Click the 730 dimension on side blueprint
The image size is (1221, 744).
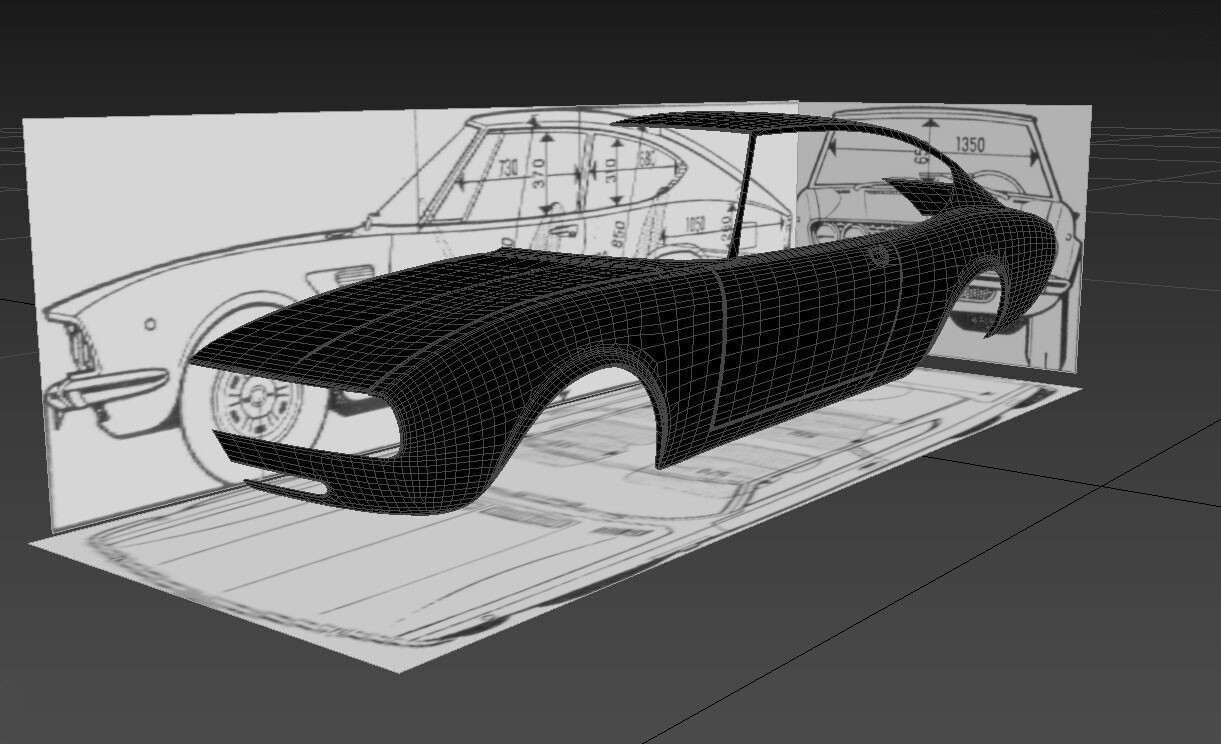click(508, 169)
